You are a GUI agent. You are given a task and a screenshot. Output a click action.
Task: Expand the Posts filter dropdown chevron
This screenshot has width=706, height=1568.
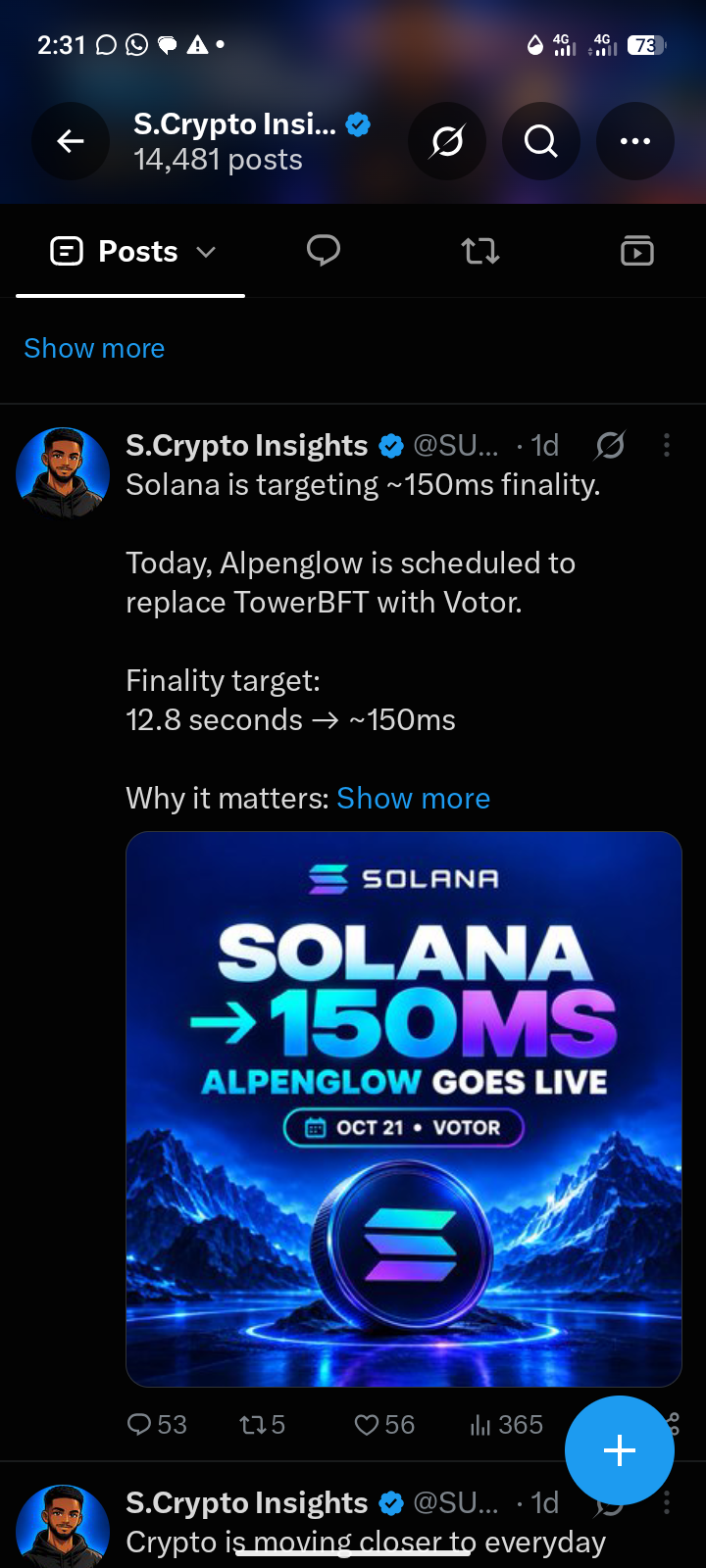(206, 252)
